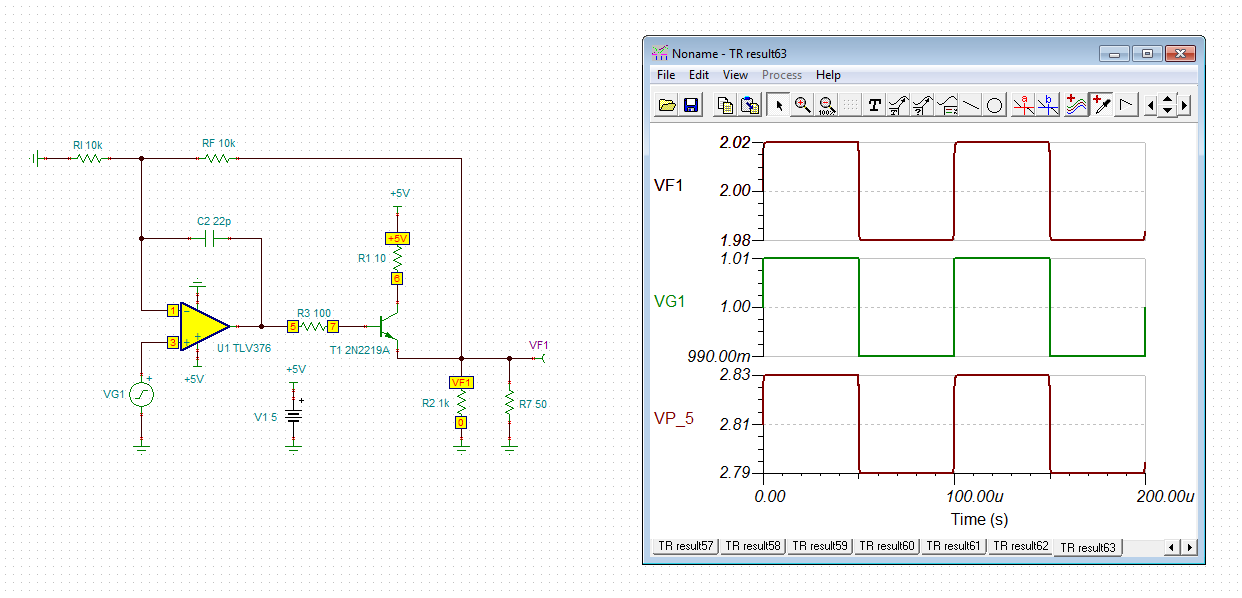Click the Copy icon in the toolbar
The width and height of the screenshot is (1242, 598).
(727, 105)
